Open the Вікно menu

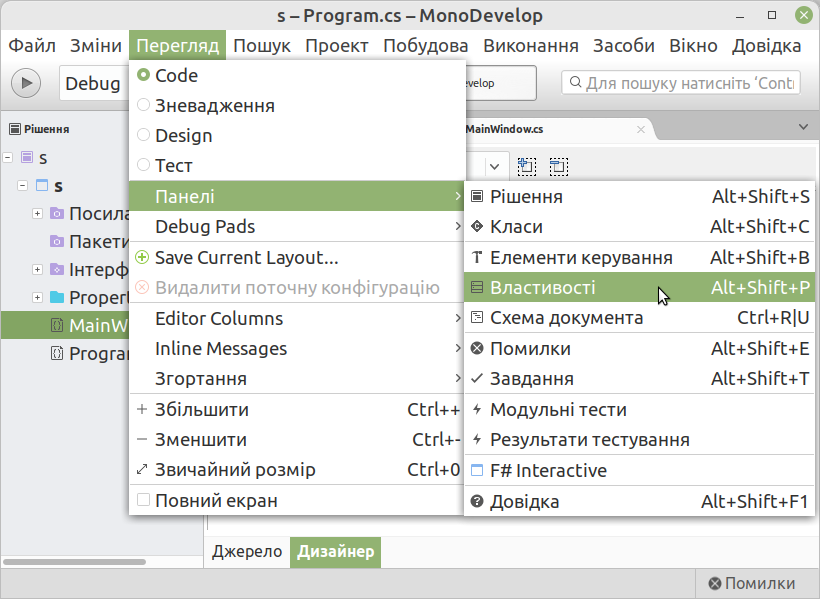(693, 46)
